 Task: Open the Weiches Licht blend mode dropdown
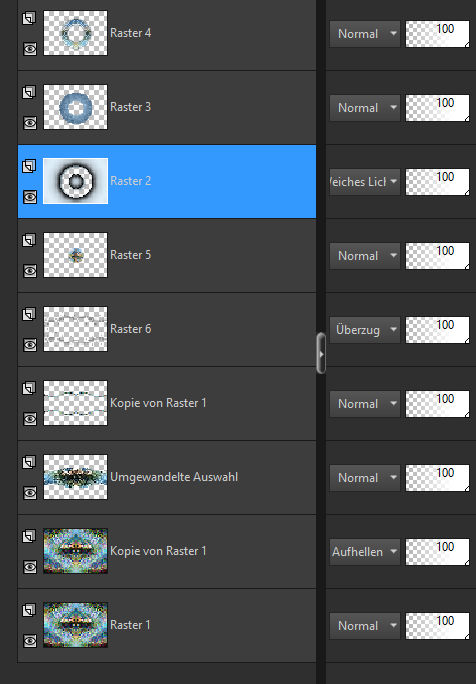[x=365, y=181]
